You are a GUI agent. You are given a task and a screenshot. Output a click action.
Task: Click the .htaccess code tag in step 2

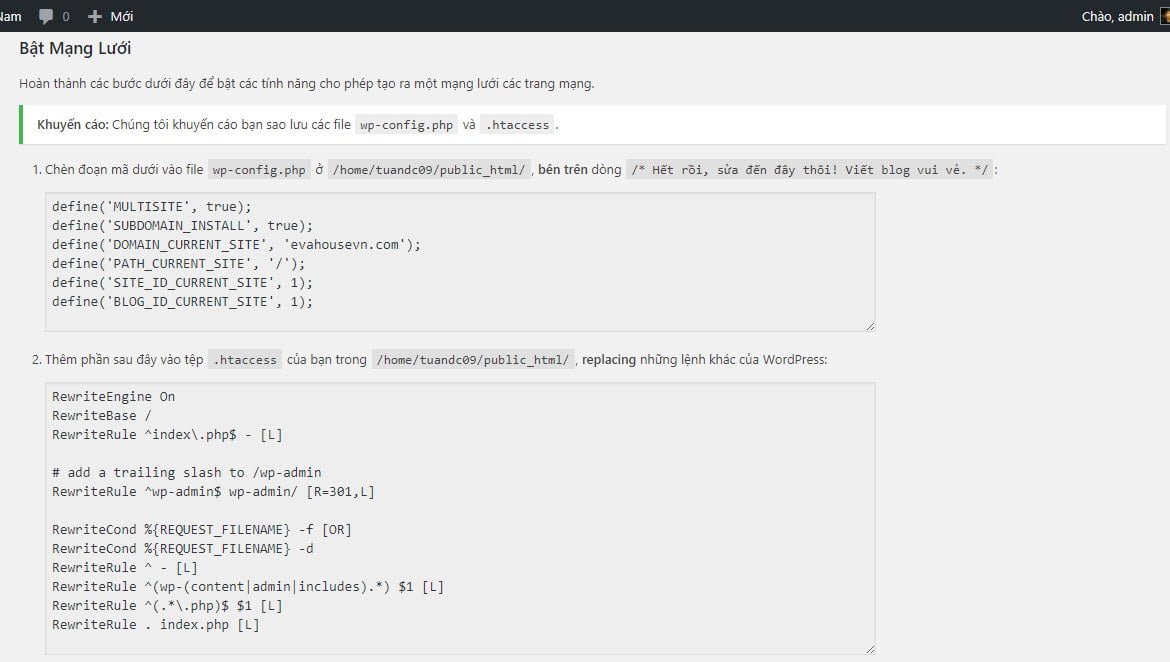[x=245, y=360]
